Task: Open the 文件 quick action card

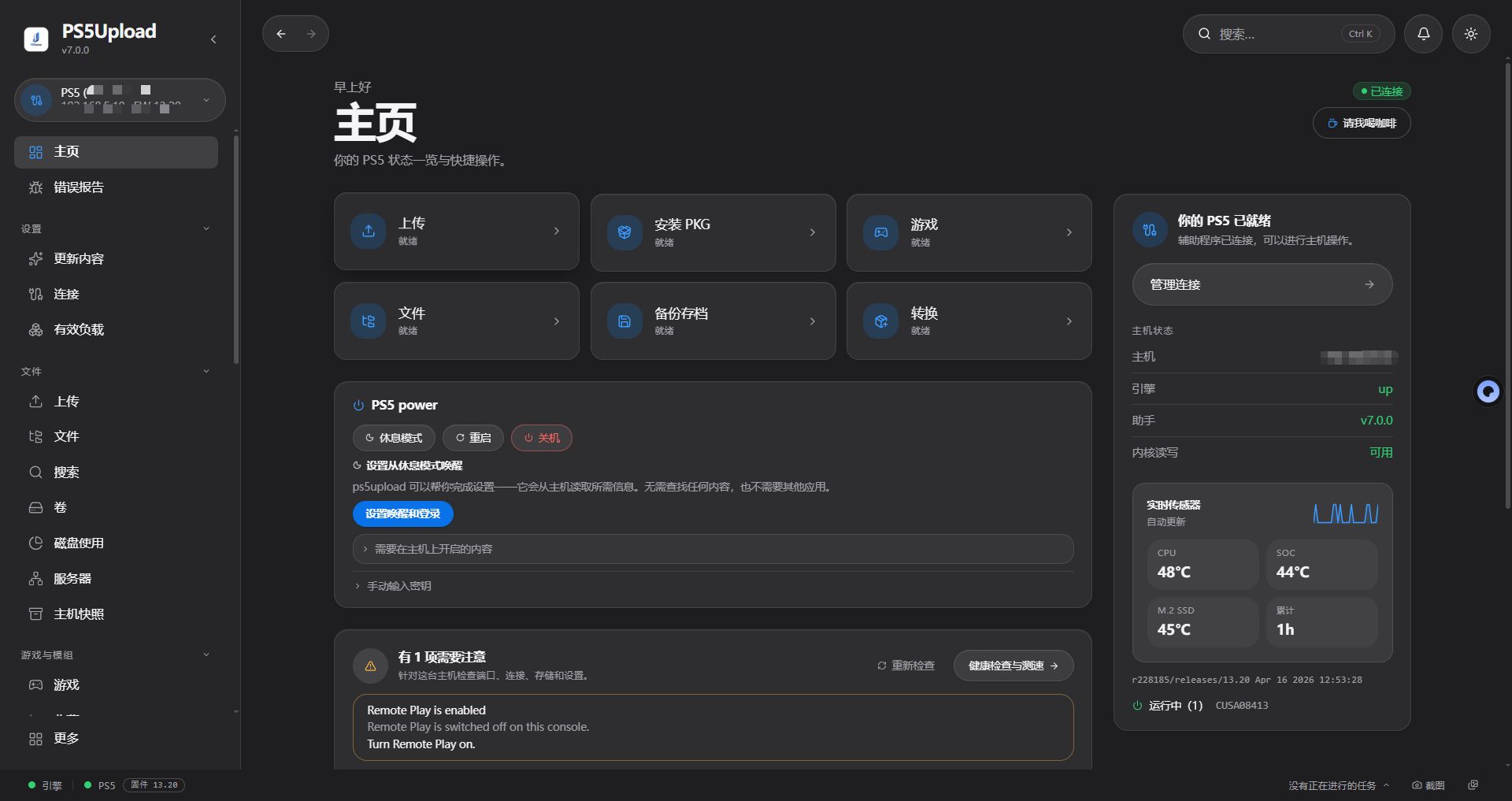Action: click(x=457, y=321)
